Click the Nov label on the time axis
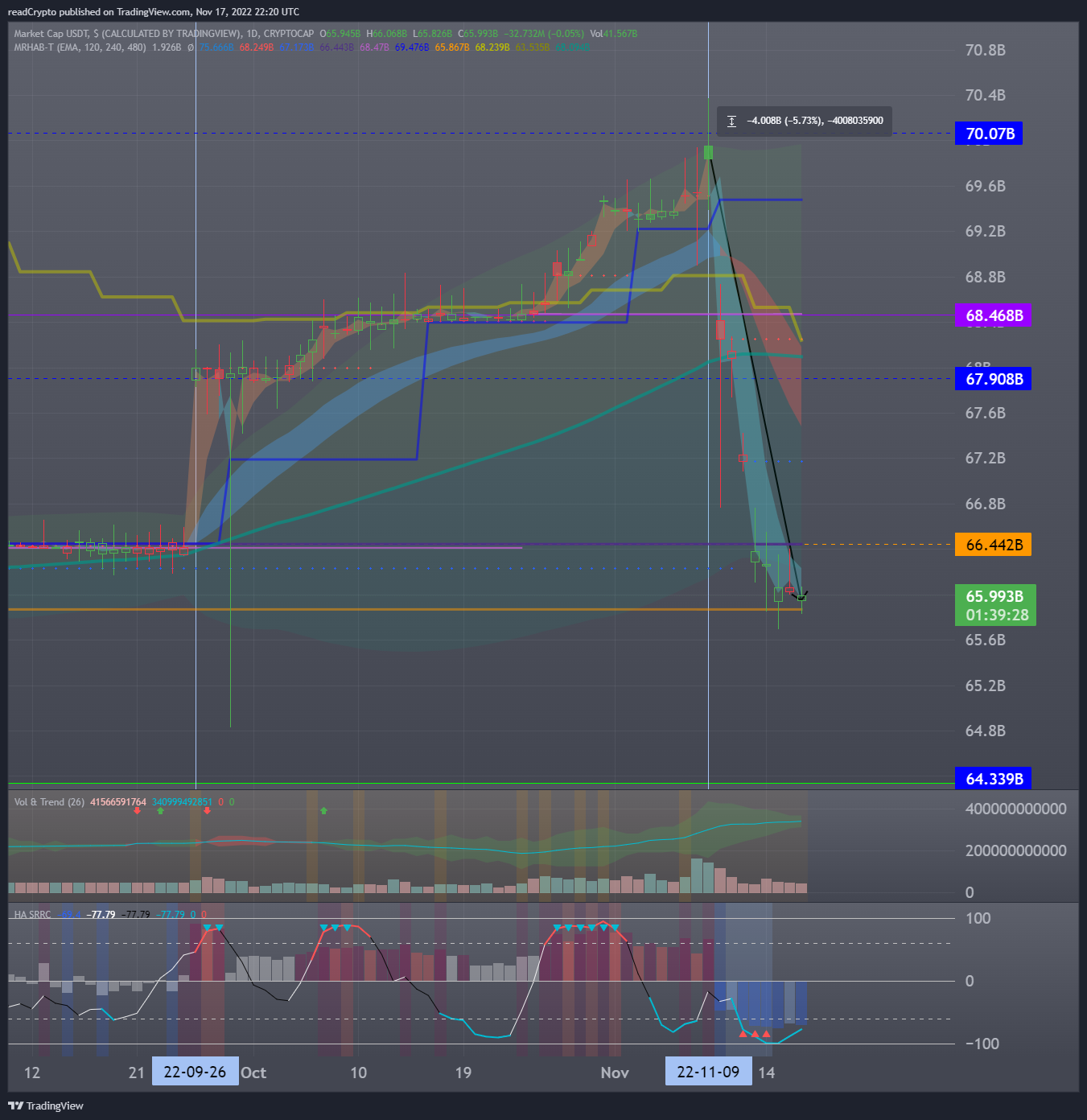The height and width of the screenshot is (1120, 1087). [615, 1073]
